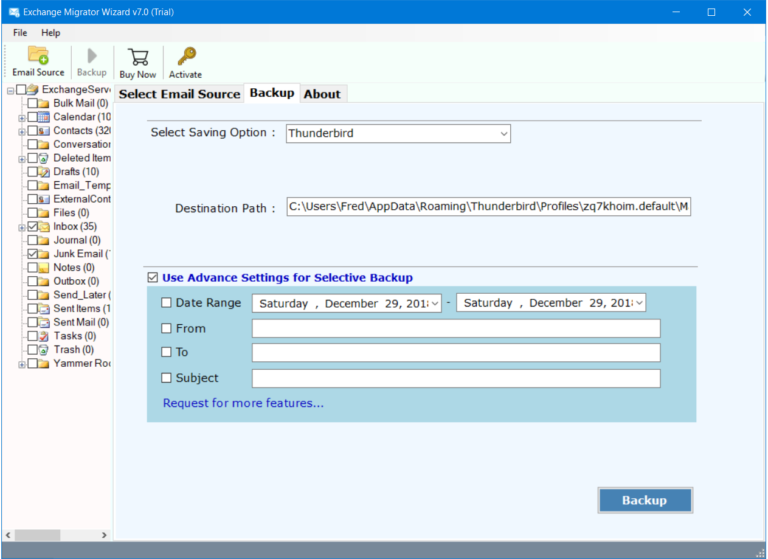Click the Drafts folder icon
The height and width of the screenshot is (559, 768).
click(44, 172)
